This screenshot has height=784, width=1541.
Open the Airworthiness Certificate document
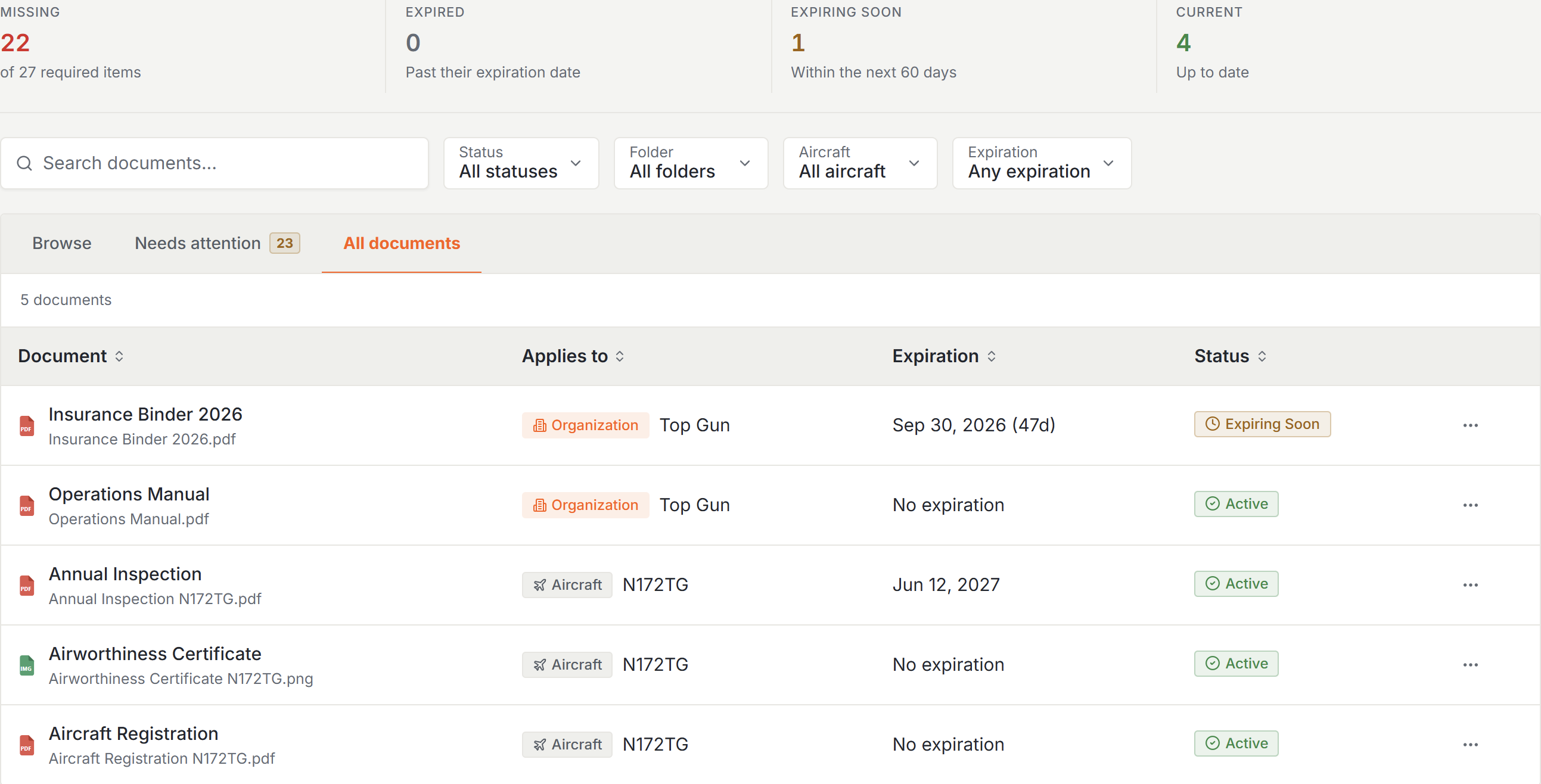(x=155, y=654)
